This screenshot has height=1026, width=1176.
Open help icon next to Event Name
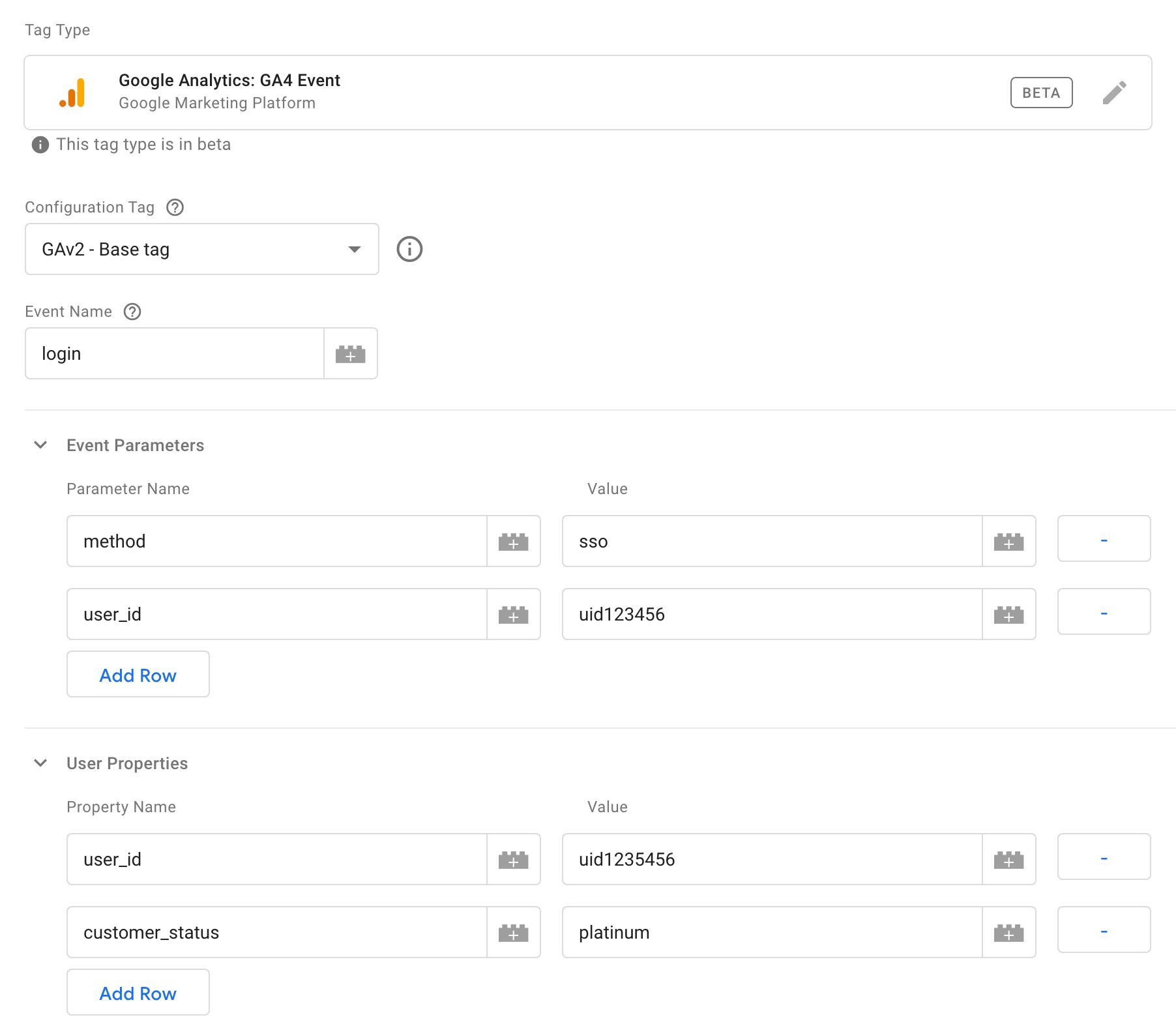pos(132,312)
